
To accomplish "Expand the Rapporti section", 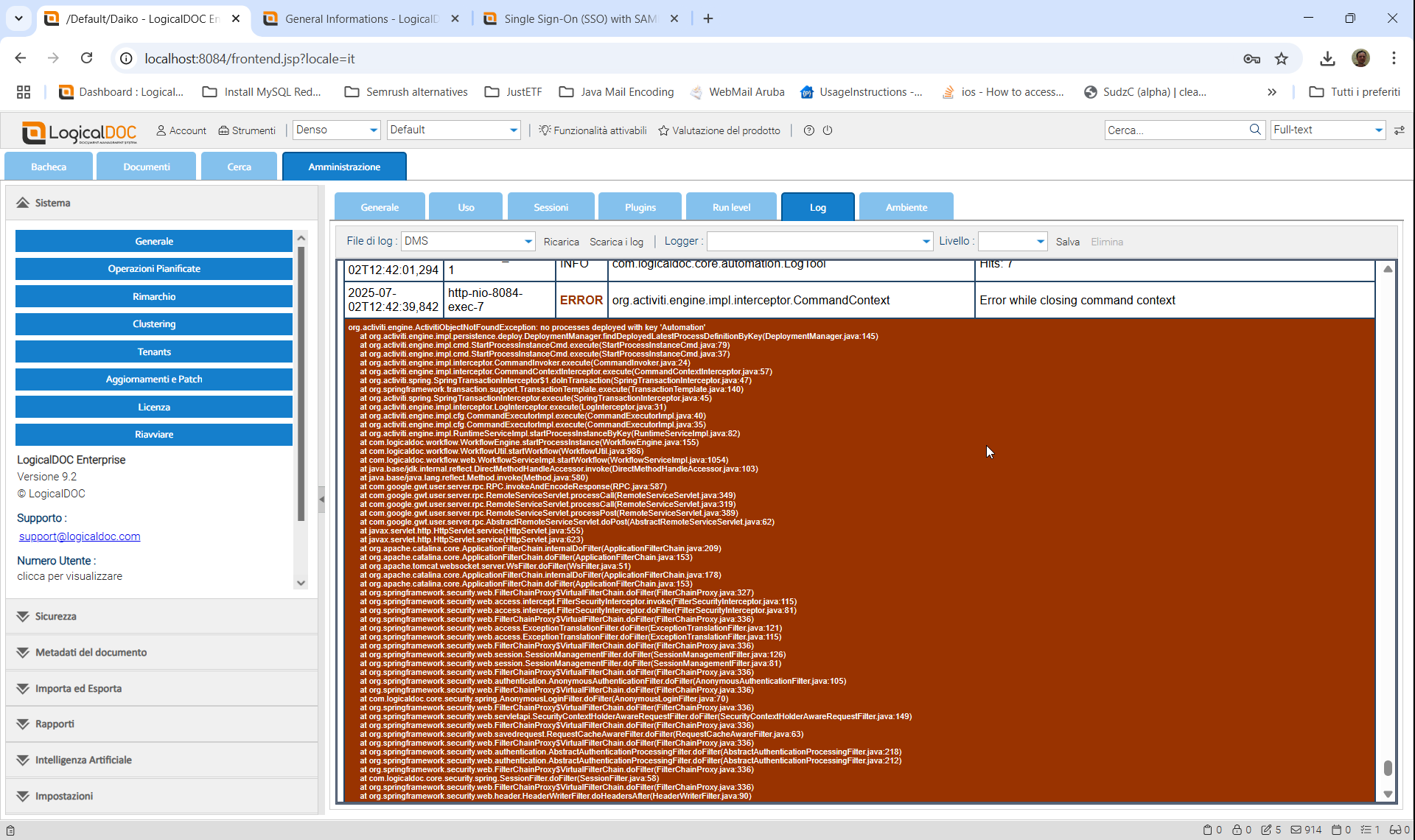I will (x=161, y=724).
